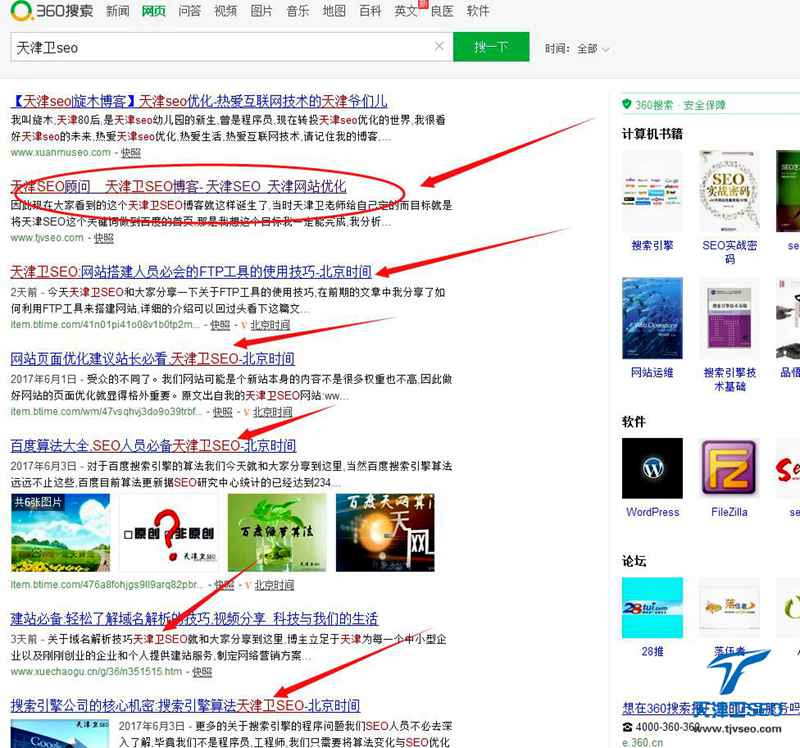Clear the search box with the X
This screenshot has height=748, width=800.
pos(438,47)
